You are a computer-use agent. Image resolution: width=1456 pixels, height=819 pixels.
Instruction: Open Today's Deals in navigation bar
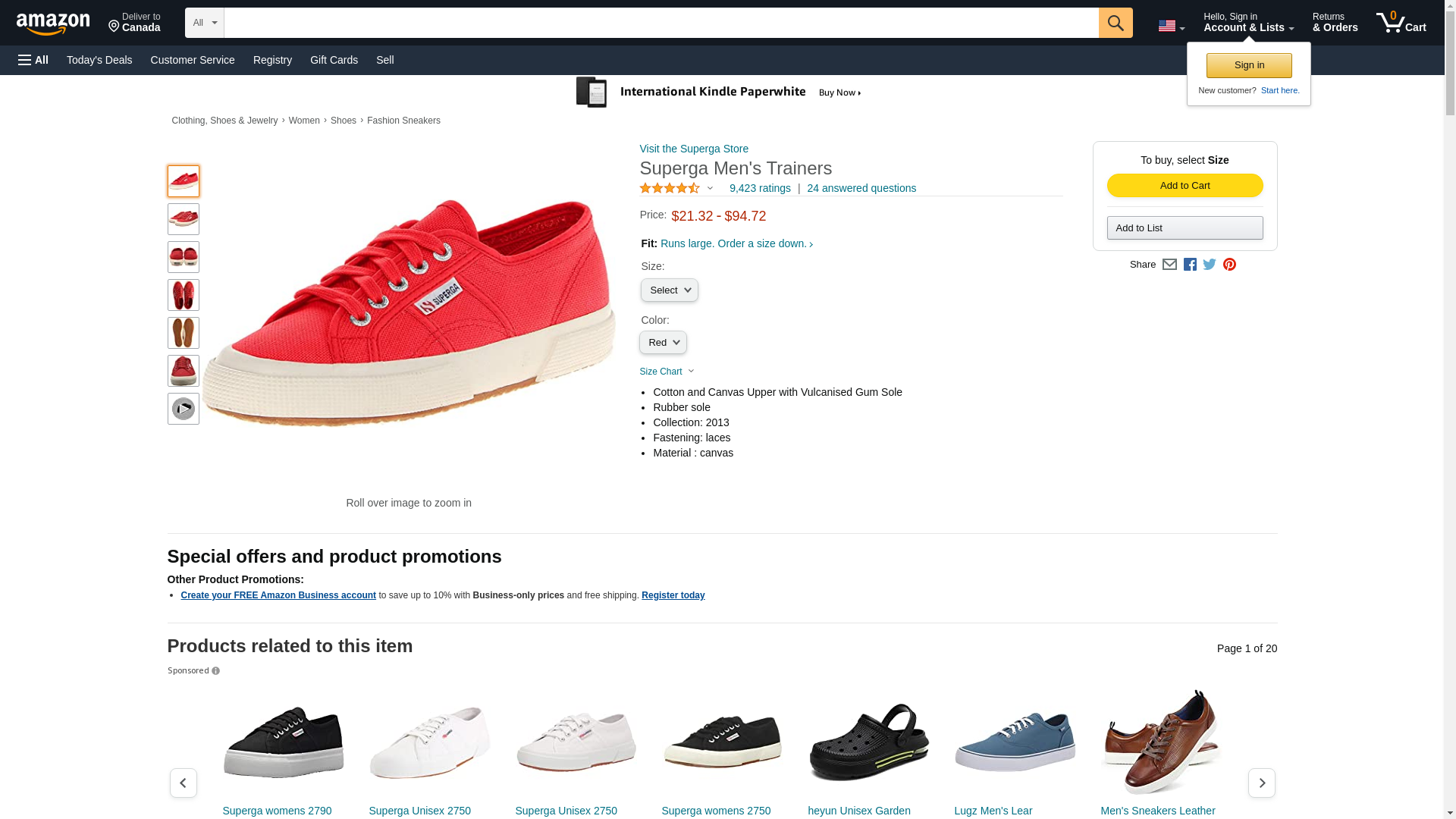pyautogui.click(x=99, y=60)
